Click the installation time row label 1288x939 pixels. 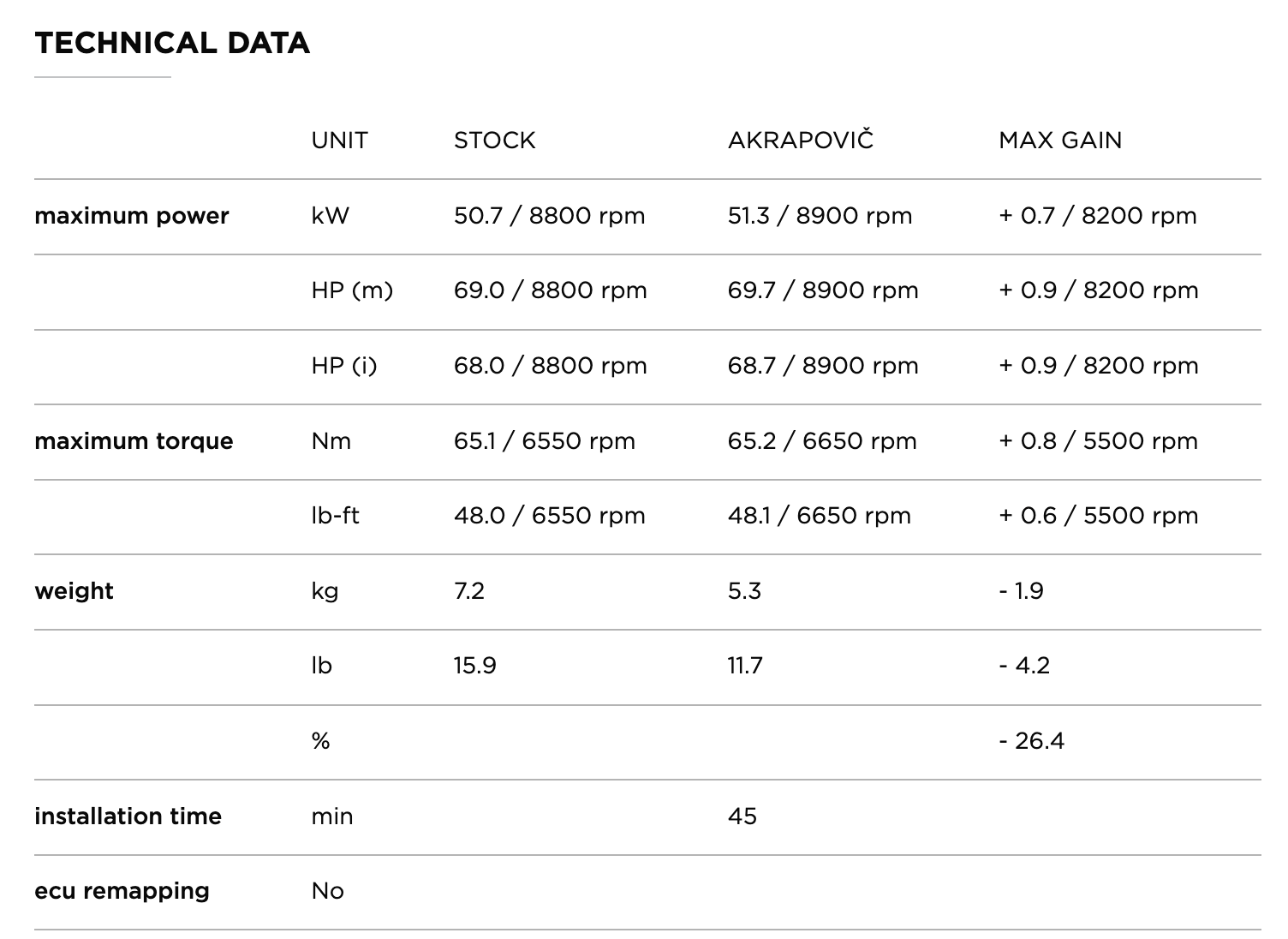128,816
